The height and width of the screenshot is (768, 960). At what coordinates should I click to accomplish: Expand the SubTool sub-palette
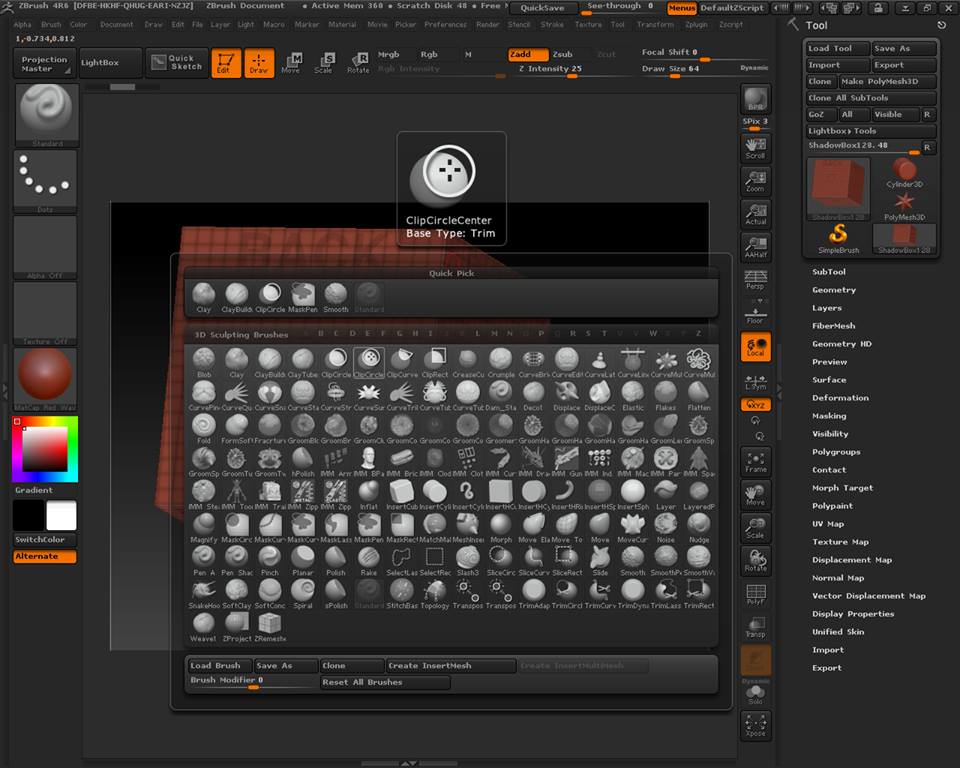pos(829,272)
